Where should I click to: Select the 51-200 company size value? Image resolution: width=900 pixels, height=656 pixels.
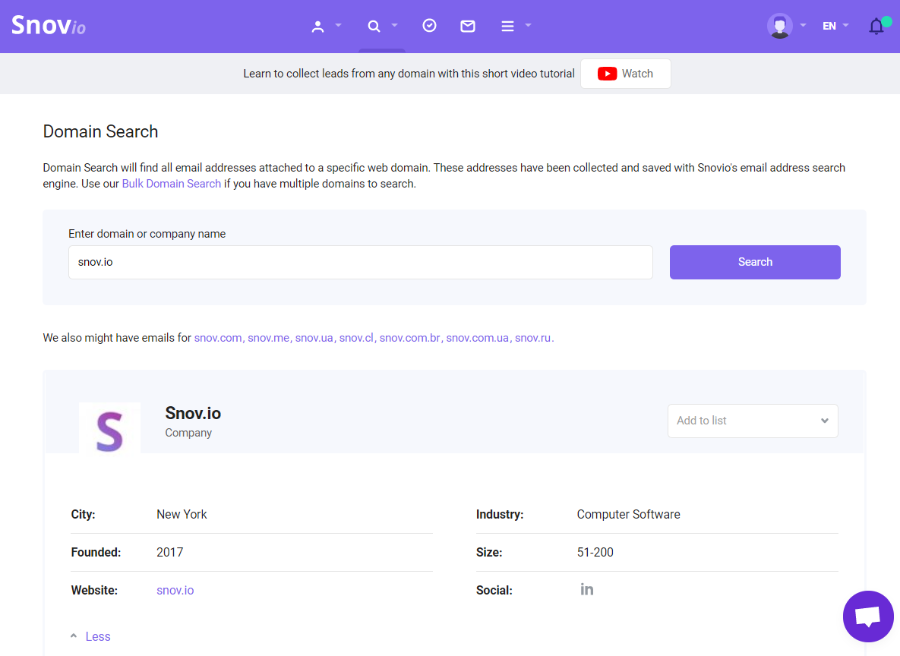pos(595,552)
